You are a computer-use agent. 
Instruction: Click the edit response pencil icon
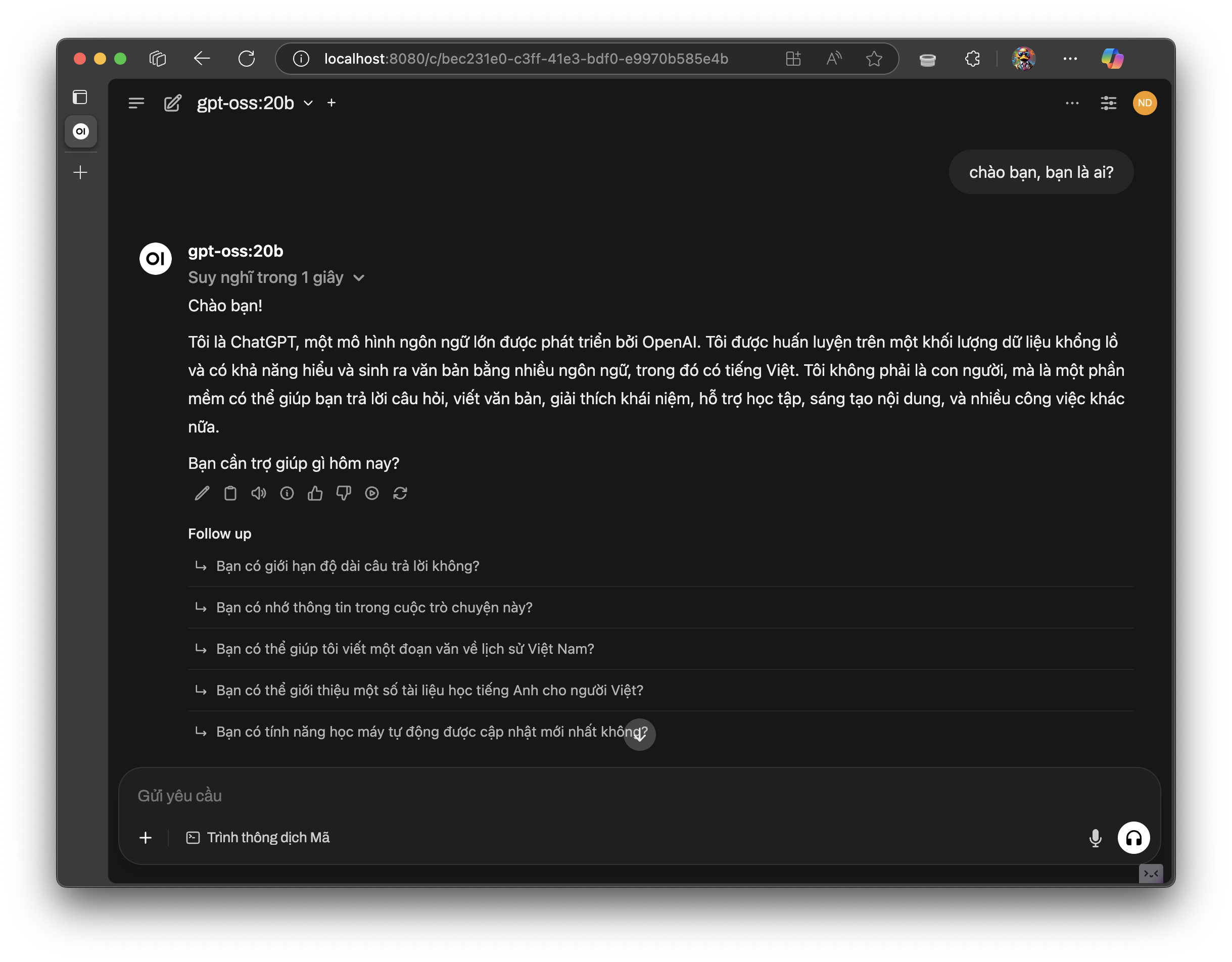pos(202,494)
